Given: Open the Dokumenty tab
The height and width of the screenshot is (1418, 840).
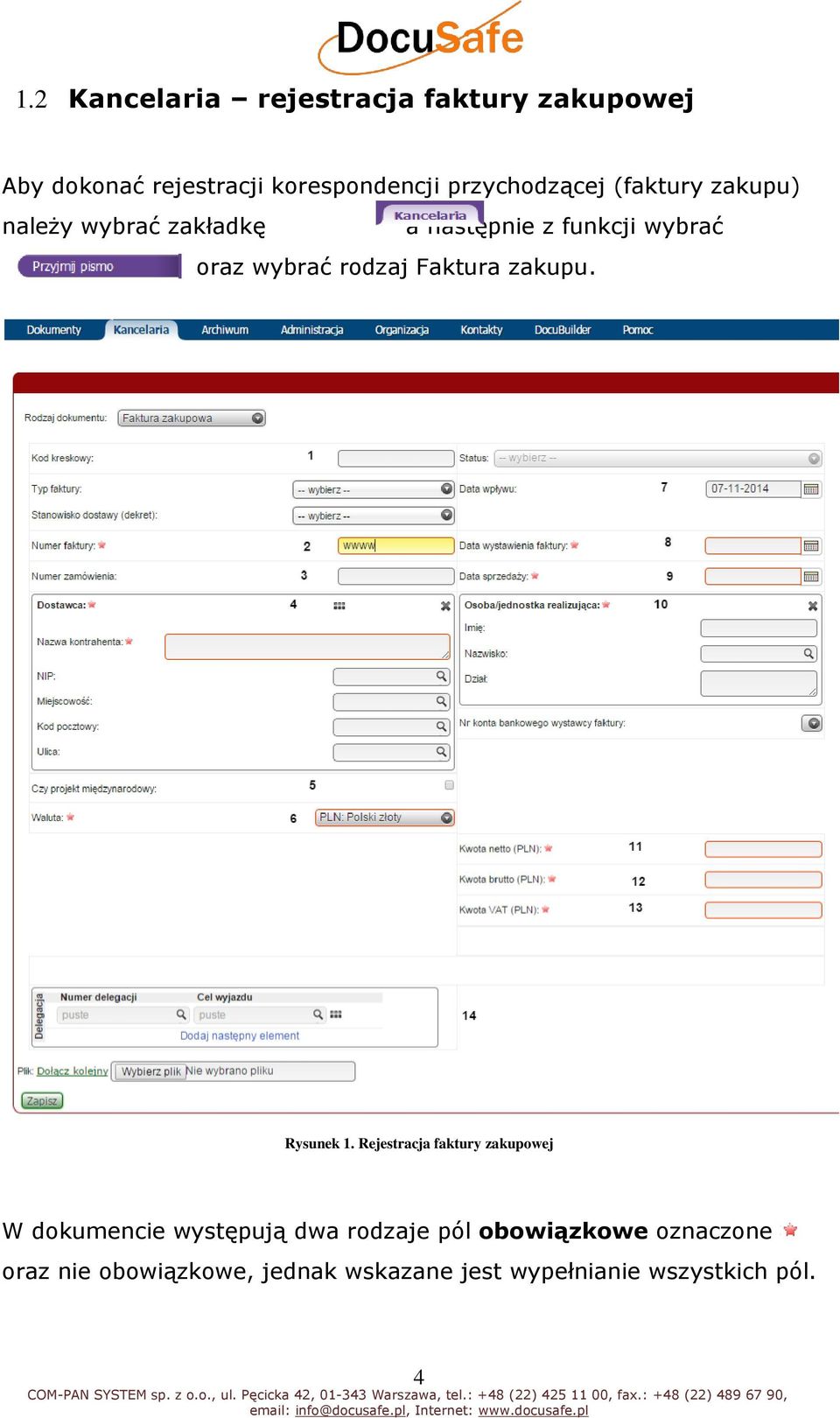Looking at the screenshot, I should coord(53,330).
